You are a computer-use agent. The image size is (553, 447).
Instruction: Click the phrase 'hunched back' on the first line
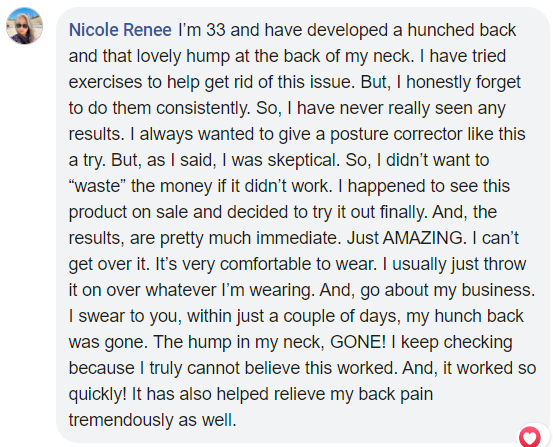coord(462,30)
